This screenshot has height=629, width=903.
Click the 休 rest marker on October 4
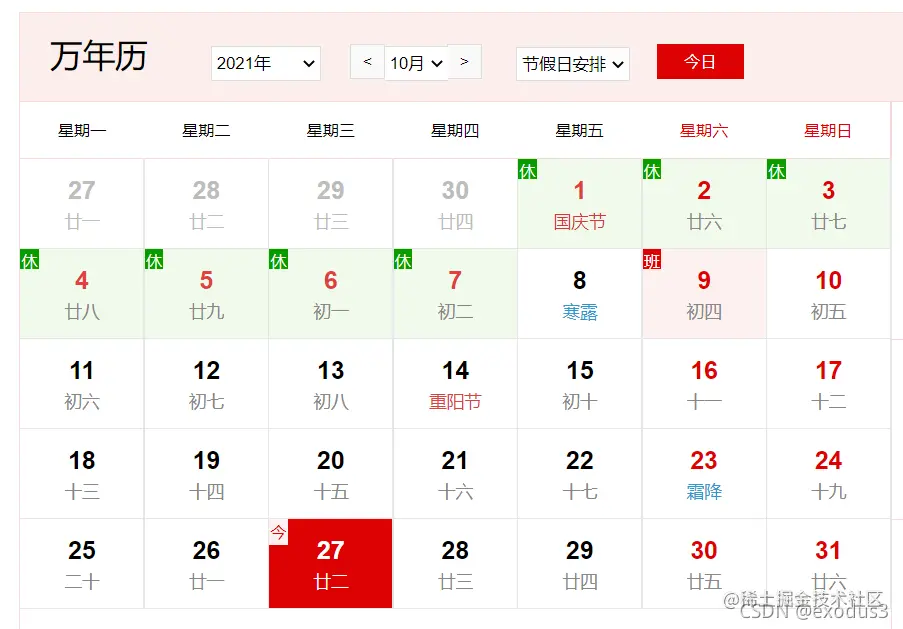coord(29,260)
